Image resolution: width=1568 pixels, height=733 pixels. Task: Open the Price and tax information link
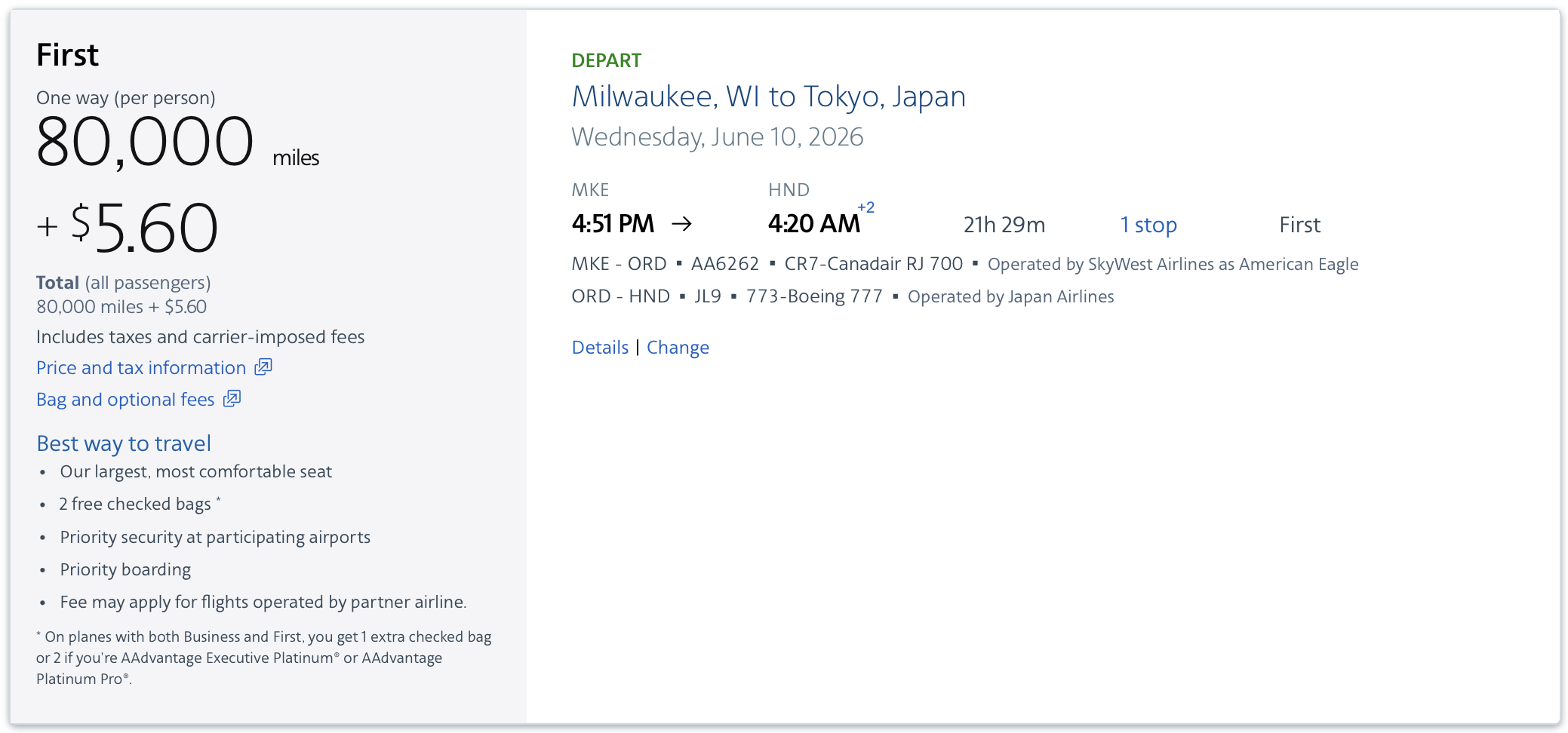pyautogui.click(x=141, y=368)
